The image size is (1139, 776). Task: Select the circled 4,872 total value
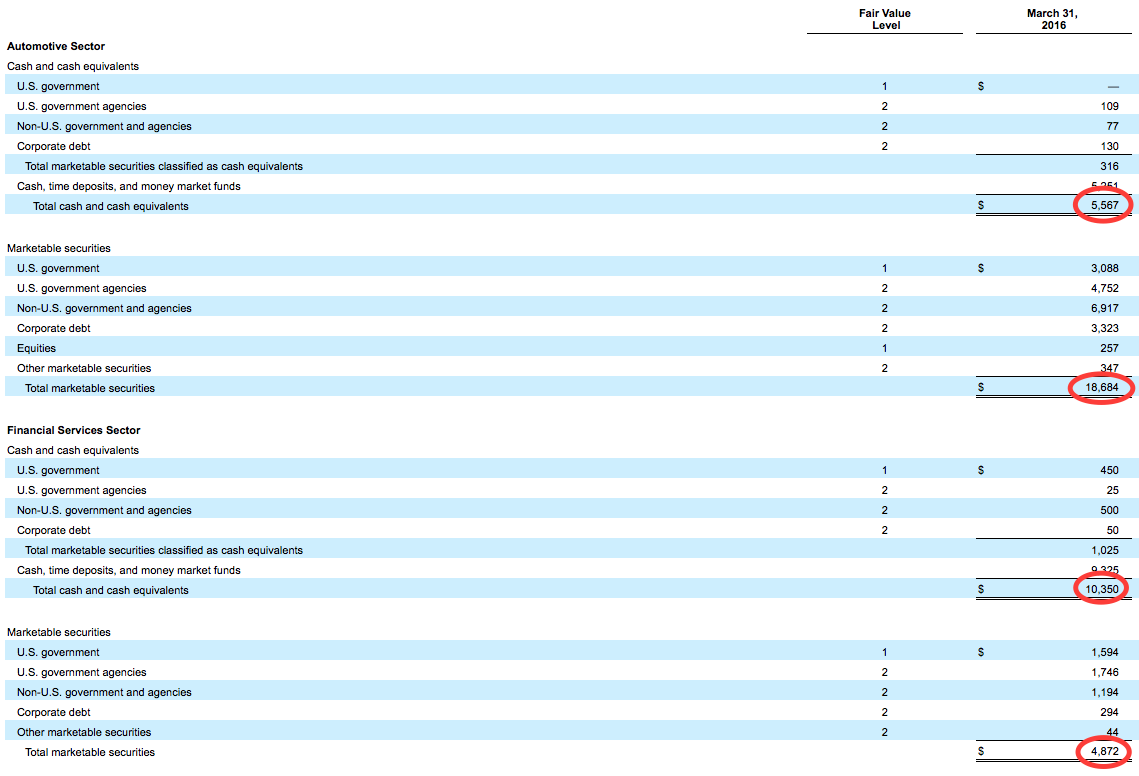[1103, 751]
